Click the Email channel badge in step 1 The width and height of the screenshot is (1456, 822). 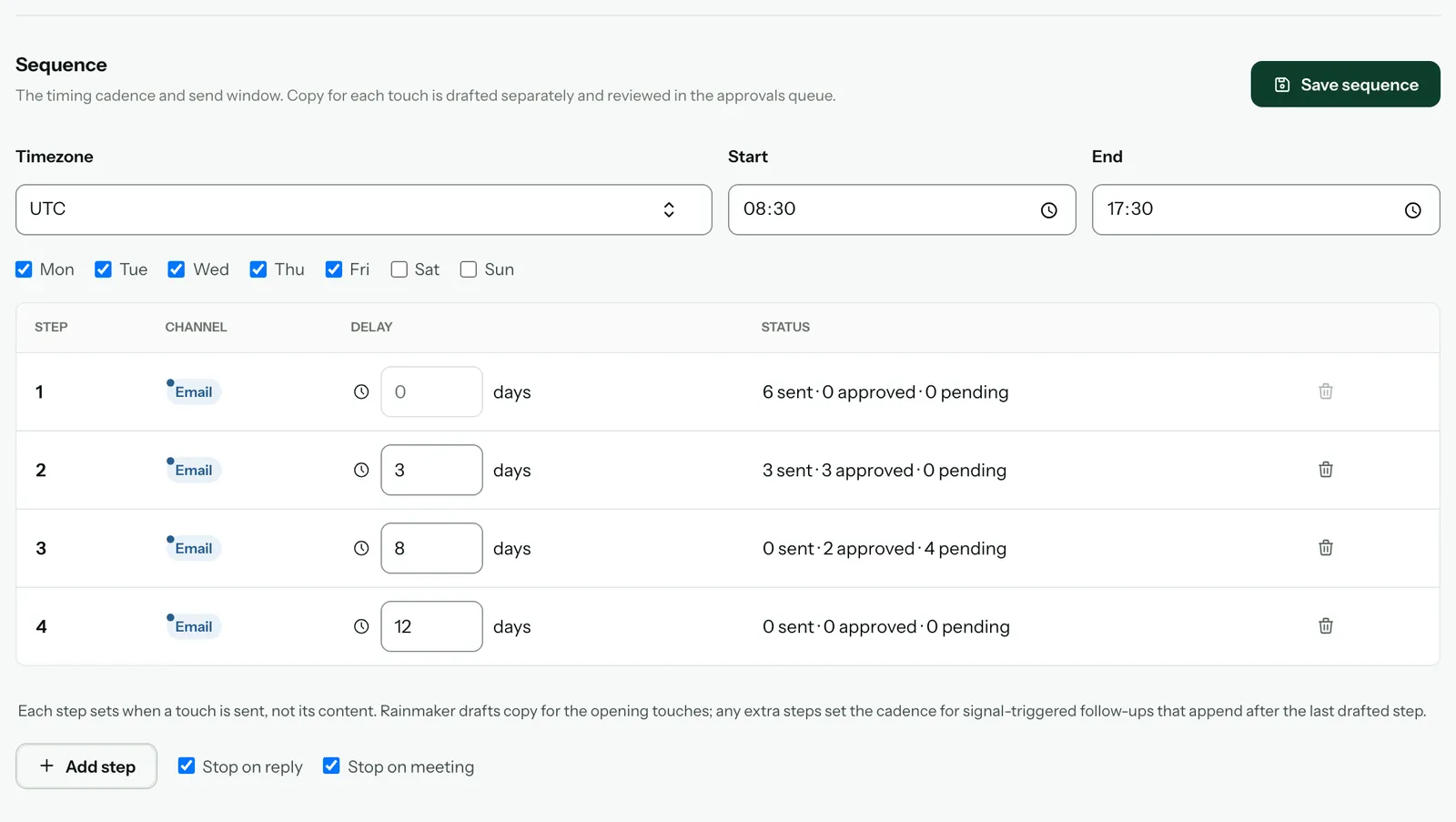point(193,391)
